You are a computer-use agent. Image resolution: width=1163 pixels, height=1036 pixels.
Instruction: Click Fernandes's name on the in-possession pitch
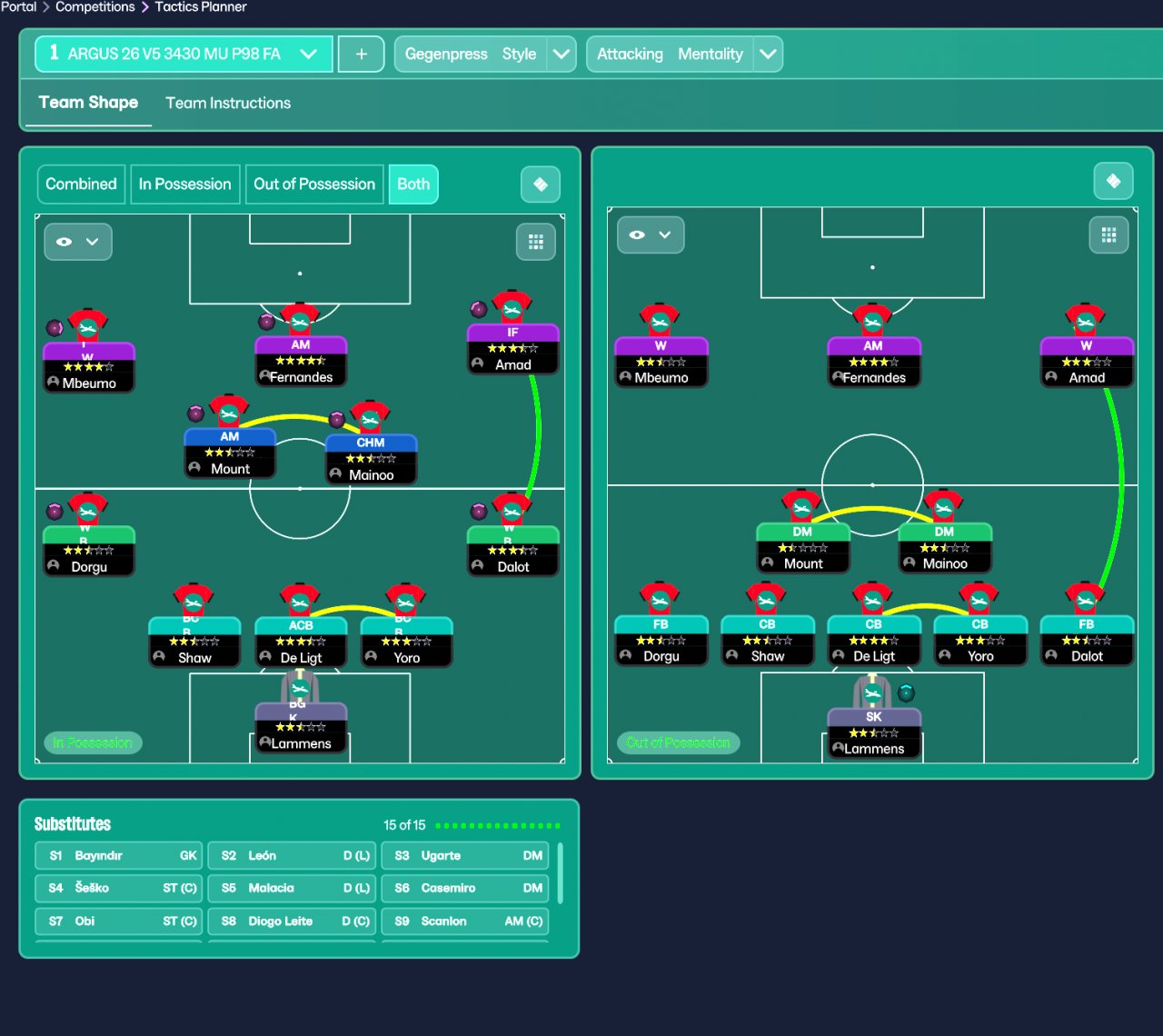302,377
